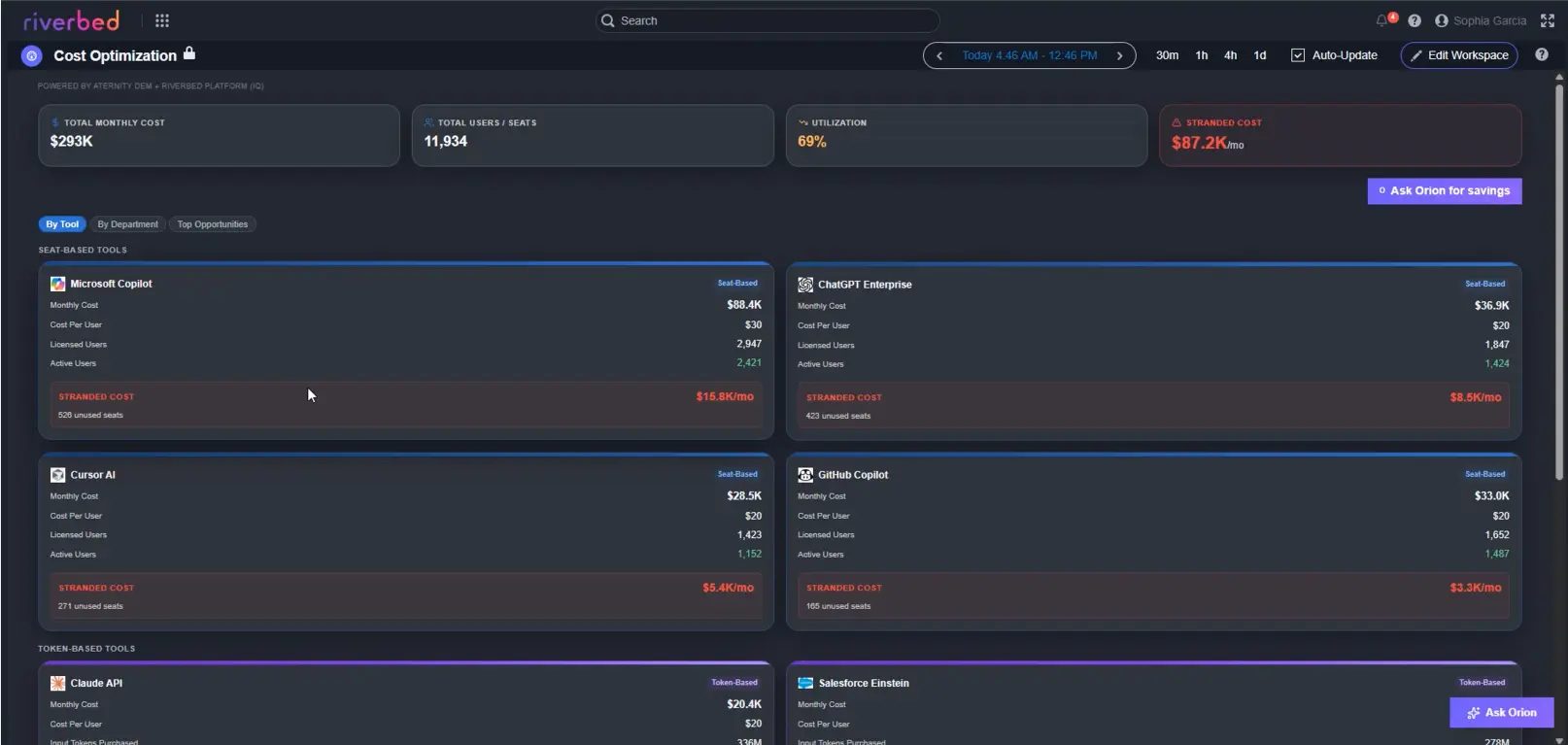Click the 271 unused seats text
The height and width of the screenshot is (745, 1568).
click(x=90, y=606)
